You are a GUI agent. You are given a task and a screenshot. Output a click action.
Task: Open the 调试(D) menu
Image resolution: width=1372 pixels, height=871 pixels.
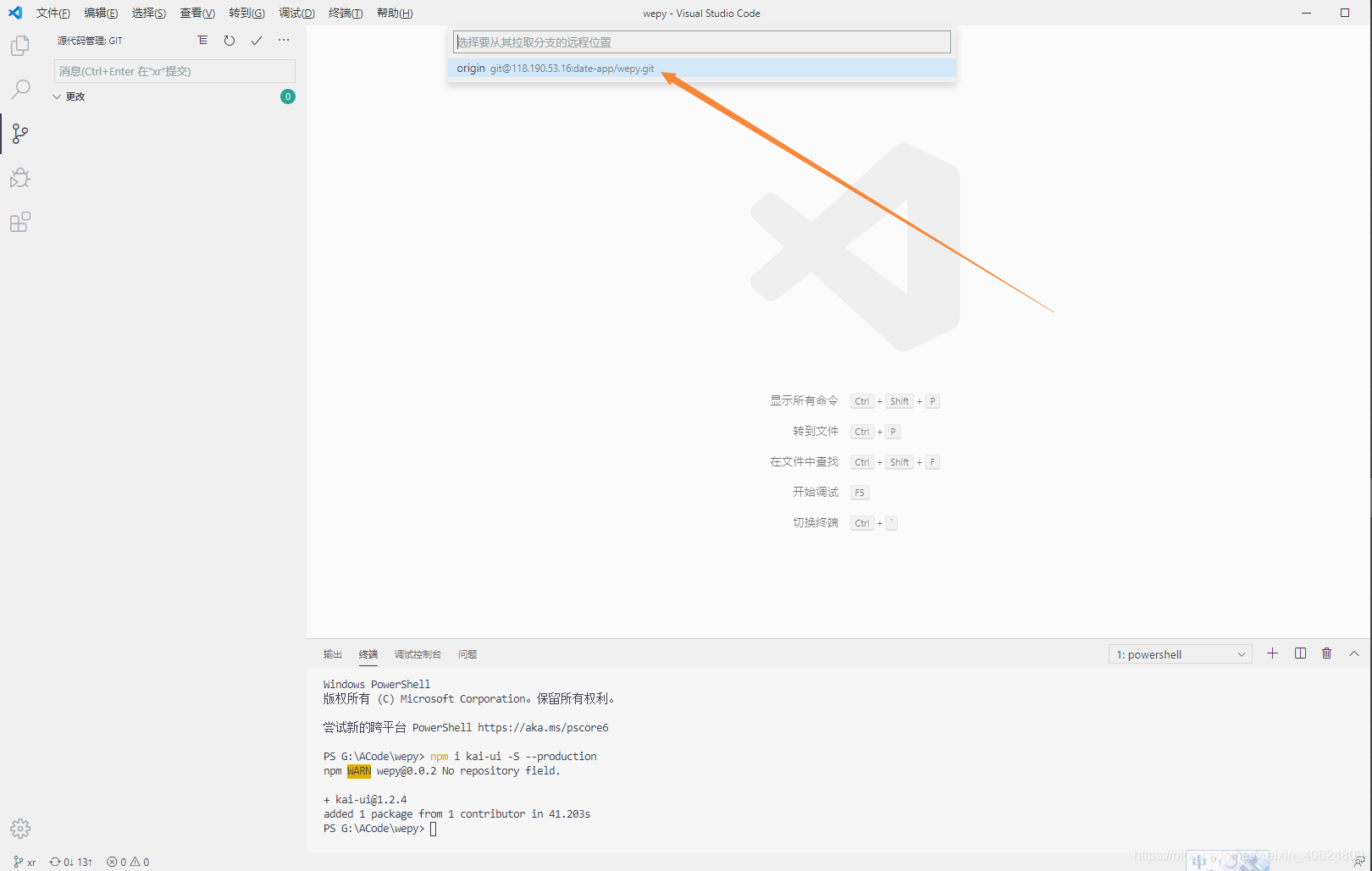pos(296,13)
